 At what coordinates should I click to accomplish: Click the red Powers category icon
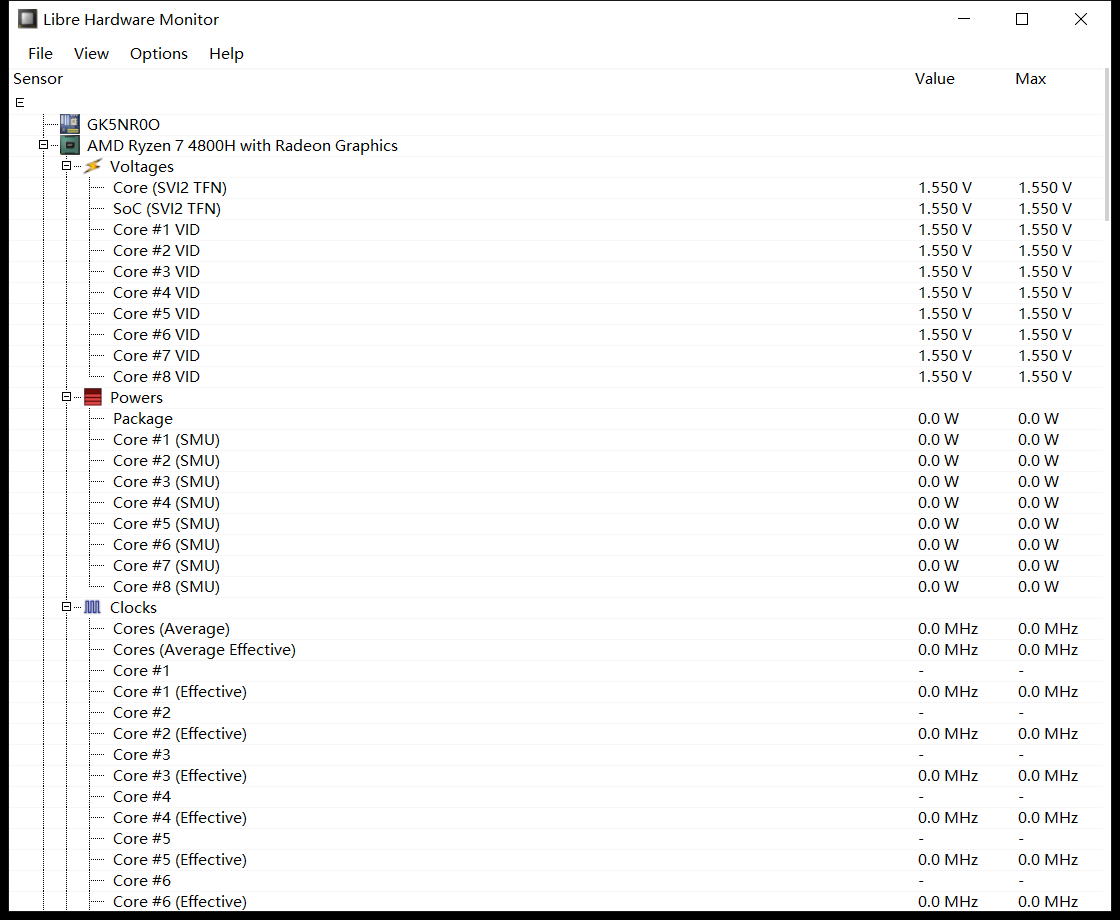[x=93, y=398]
